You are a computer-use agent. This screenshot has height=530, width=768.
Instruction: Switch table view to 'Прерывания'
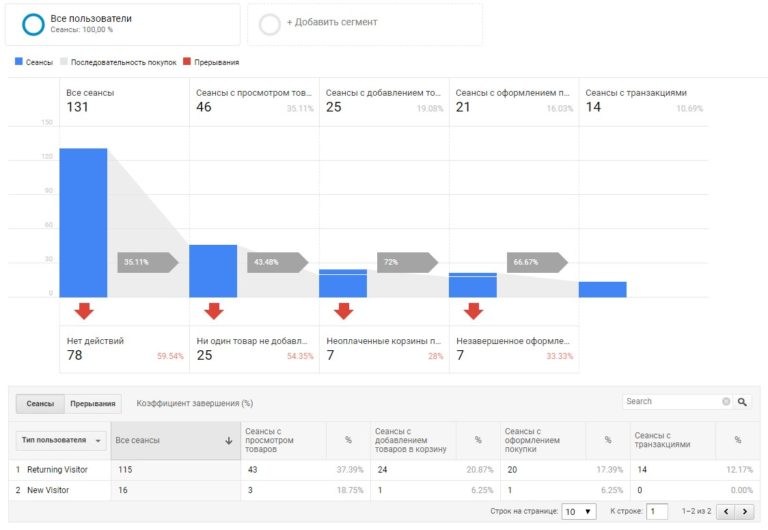point(92,404)
